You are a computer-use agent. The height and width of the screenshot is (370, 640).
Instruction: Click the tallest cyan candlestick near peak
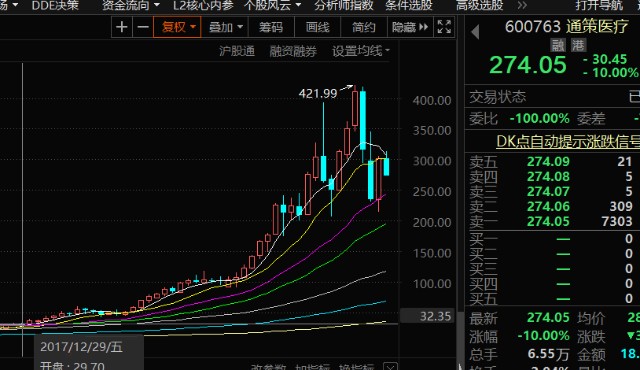[363, 120]
